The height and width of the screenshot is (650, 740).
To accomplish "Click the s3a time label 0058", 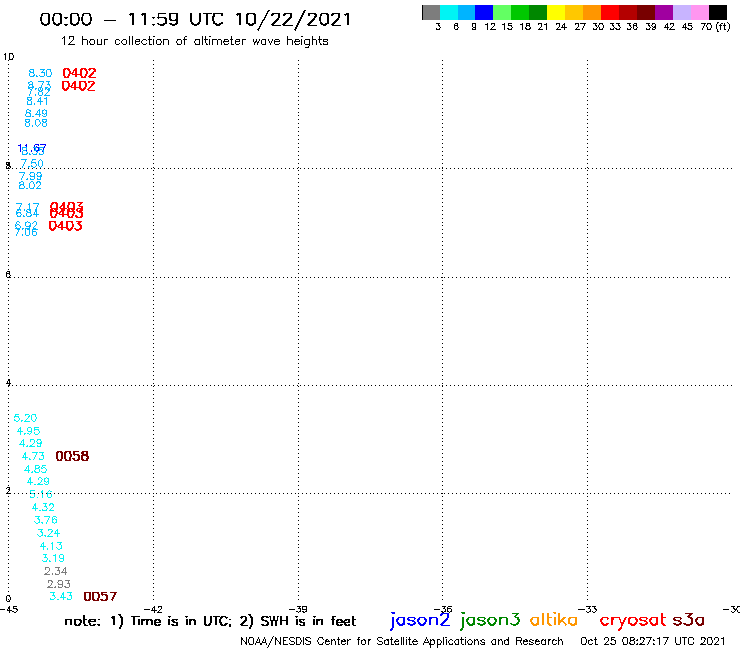I will pyautogui.click(x=72, y=456).
